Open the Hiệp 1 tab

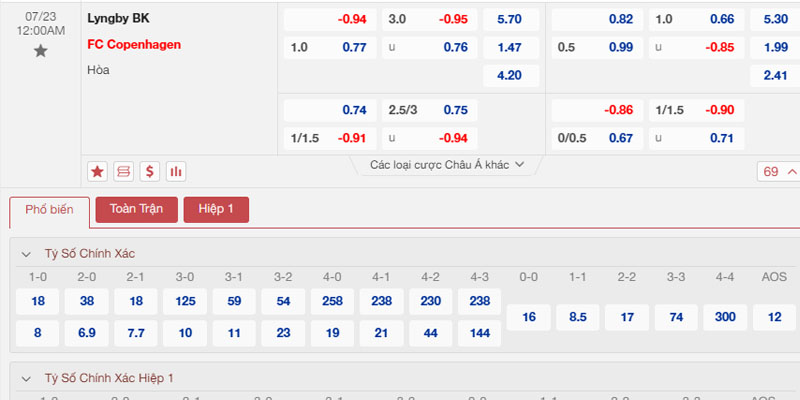(216, 209)
